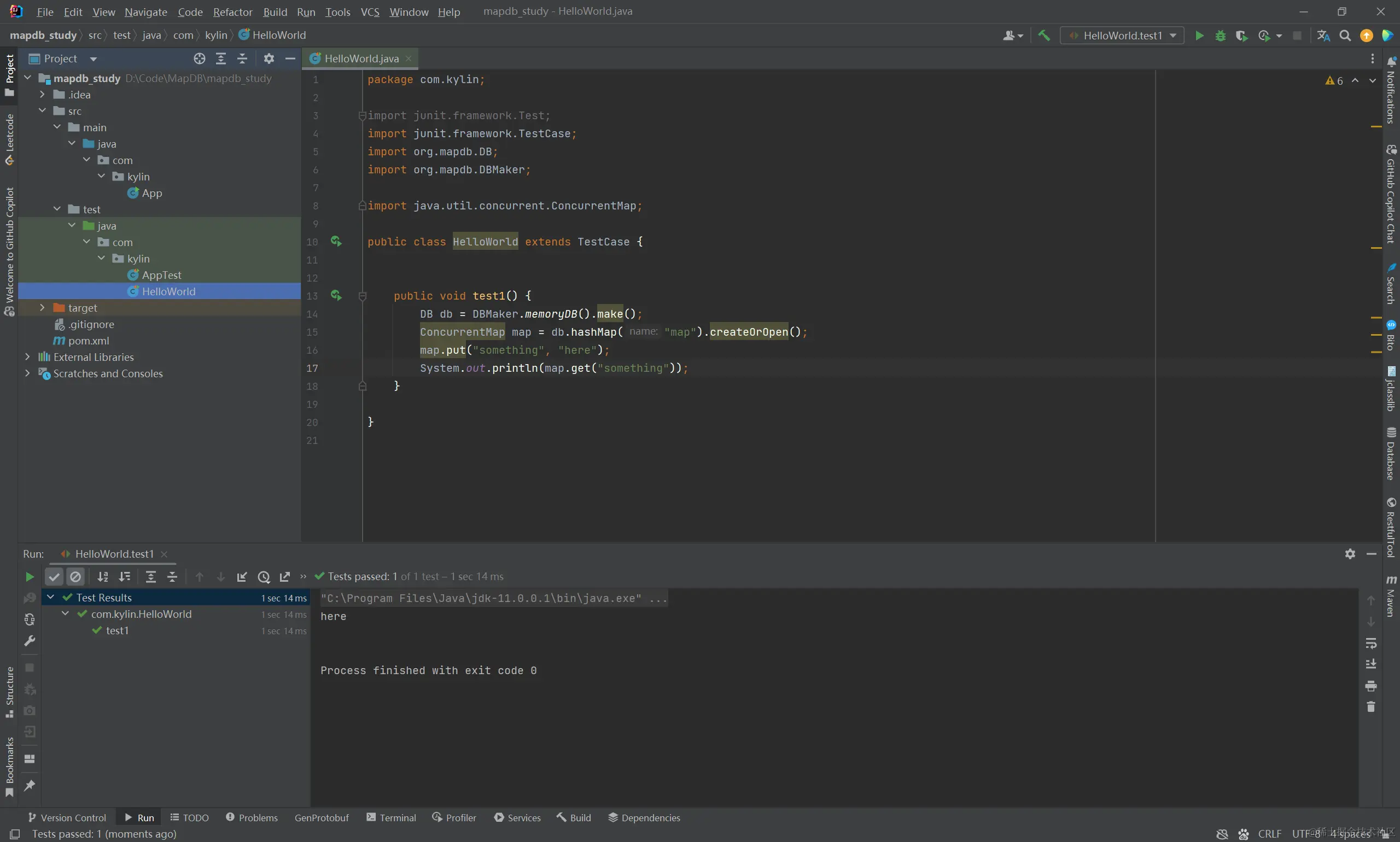Switch to Problems tool tab
This screenshot has width=1400, height=842.
[252, 817]
